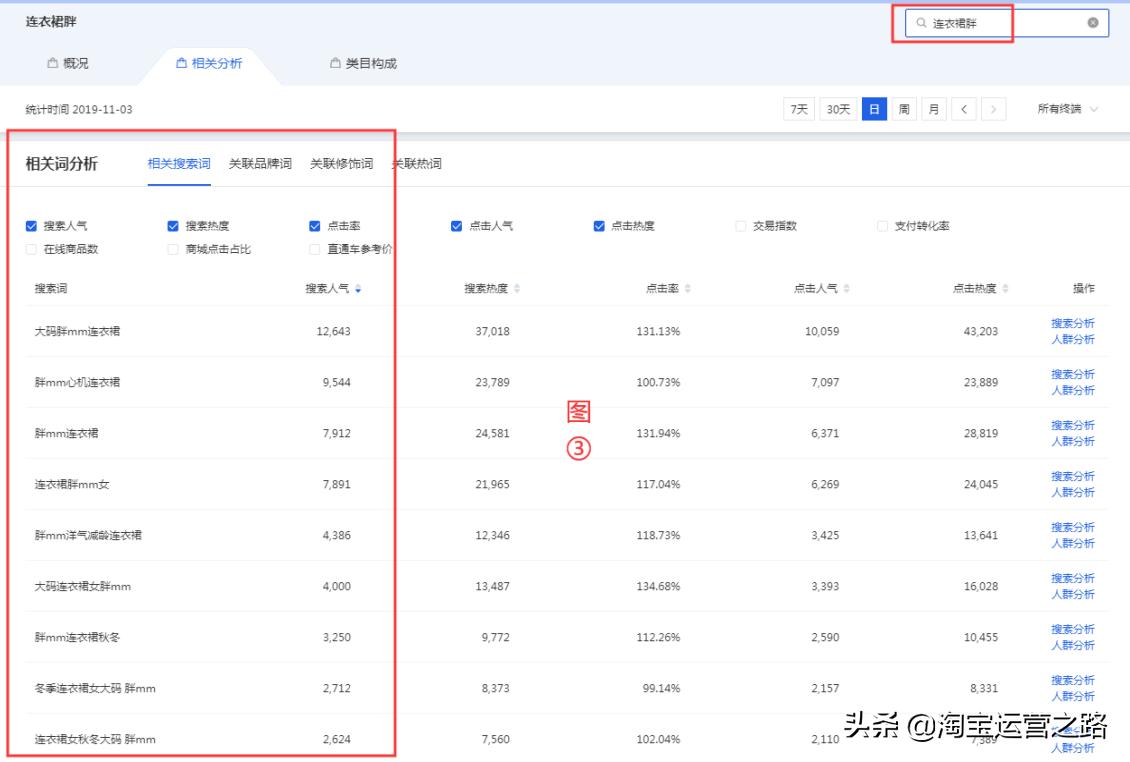Click inside the keyword search input field
The image size is (1130, 762).
tap(990, 24)
